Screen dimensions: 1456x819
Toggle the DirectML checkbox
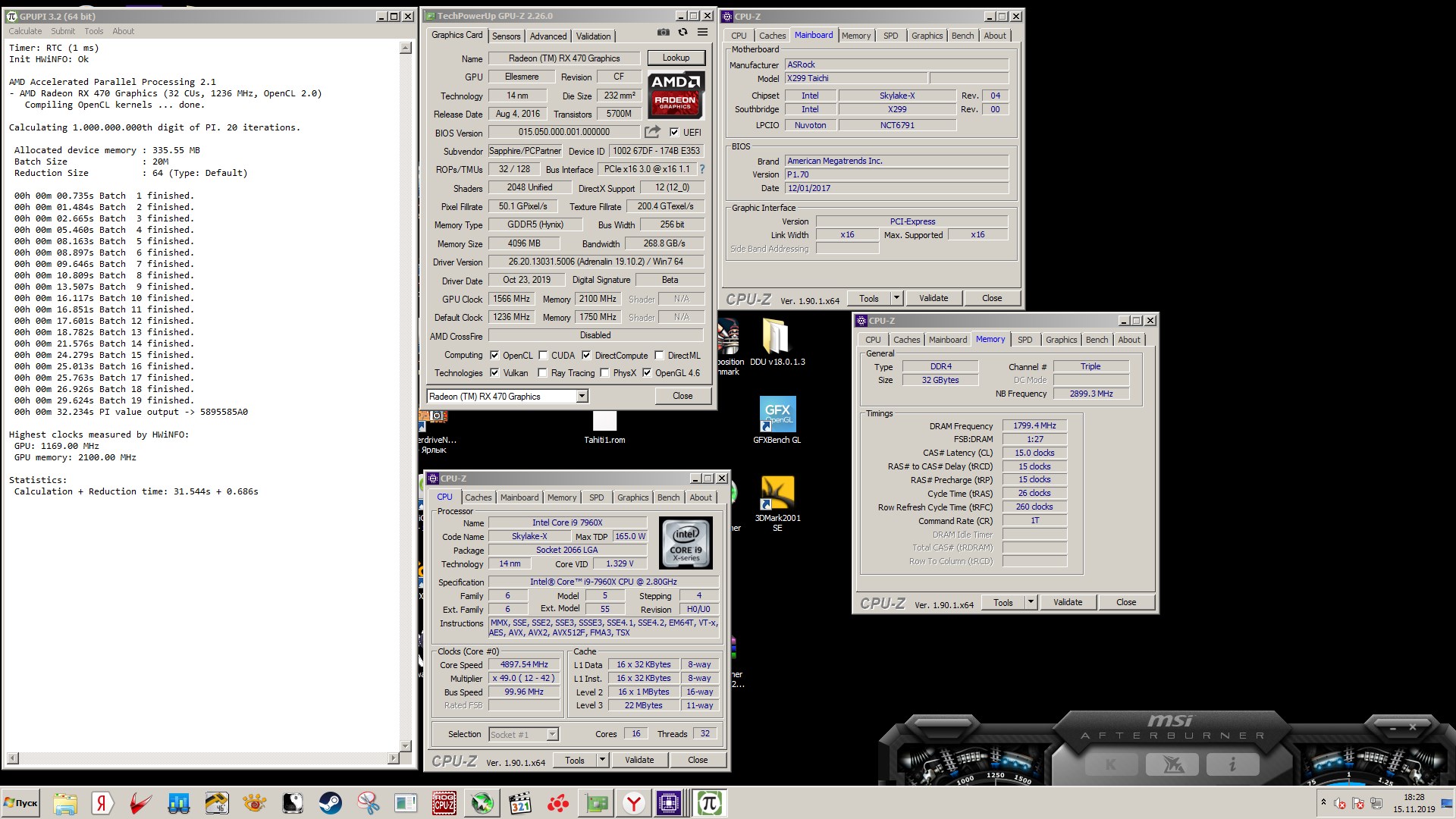[x=660, y=355]
